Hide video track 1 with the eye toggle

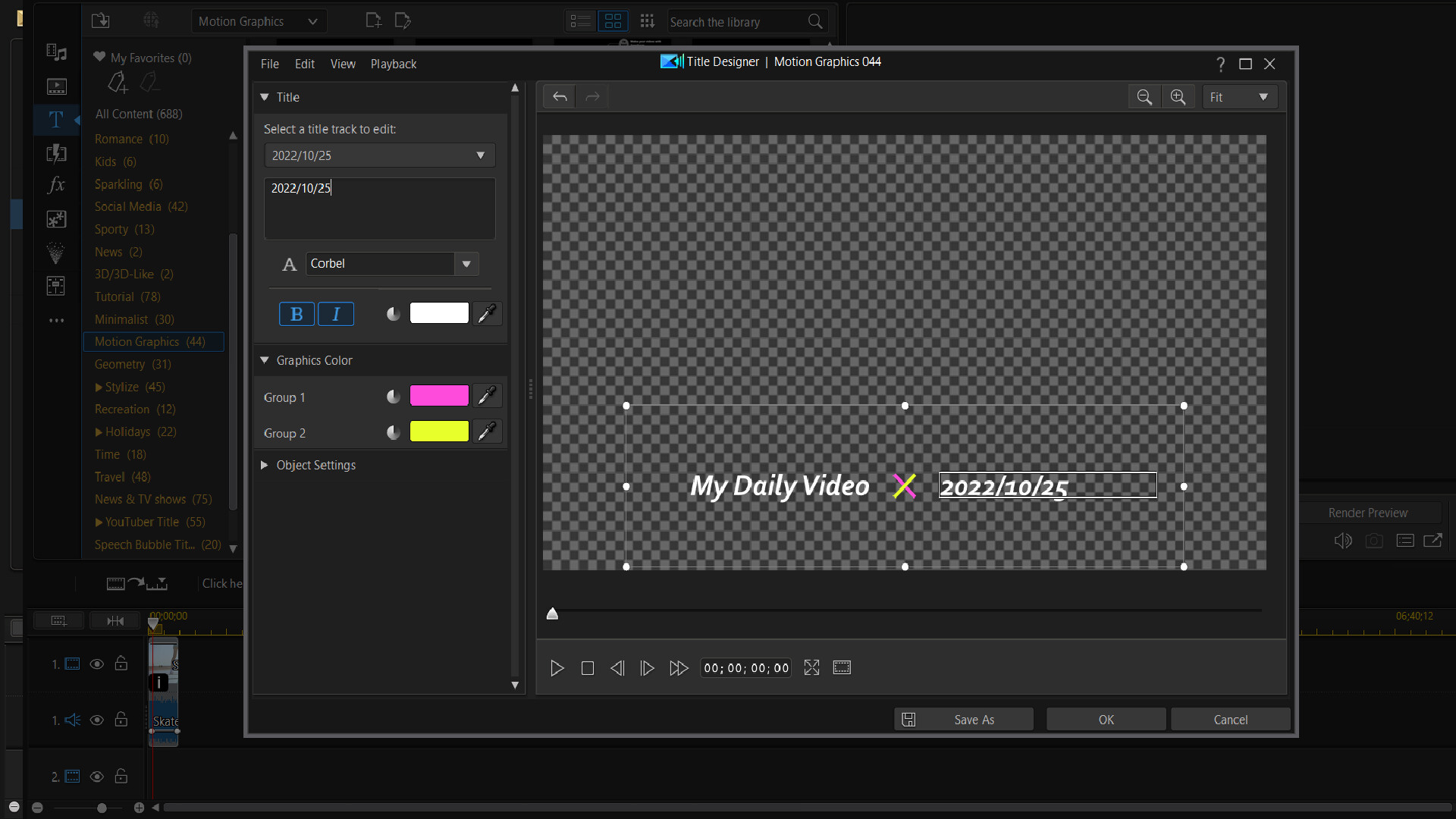pos(96,664)
